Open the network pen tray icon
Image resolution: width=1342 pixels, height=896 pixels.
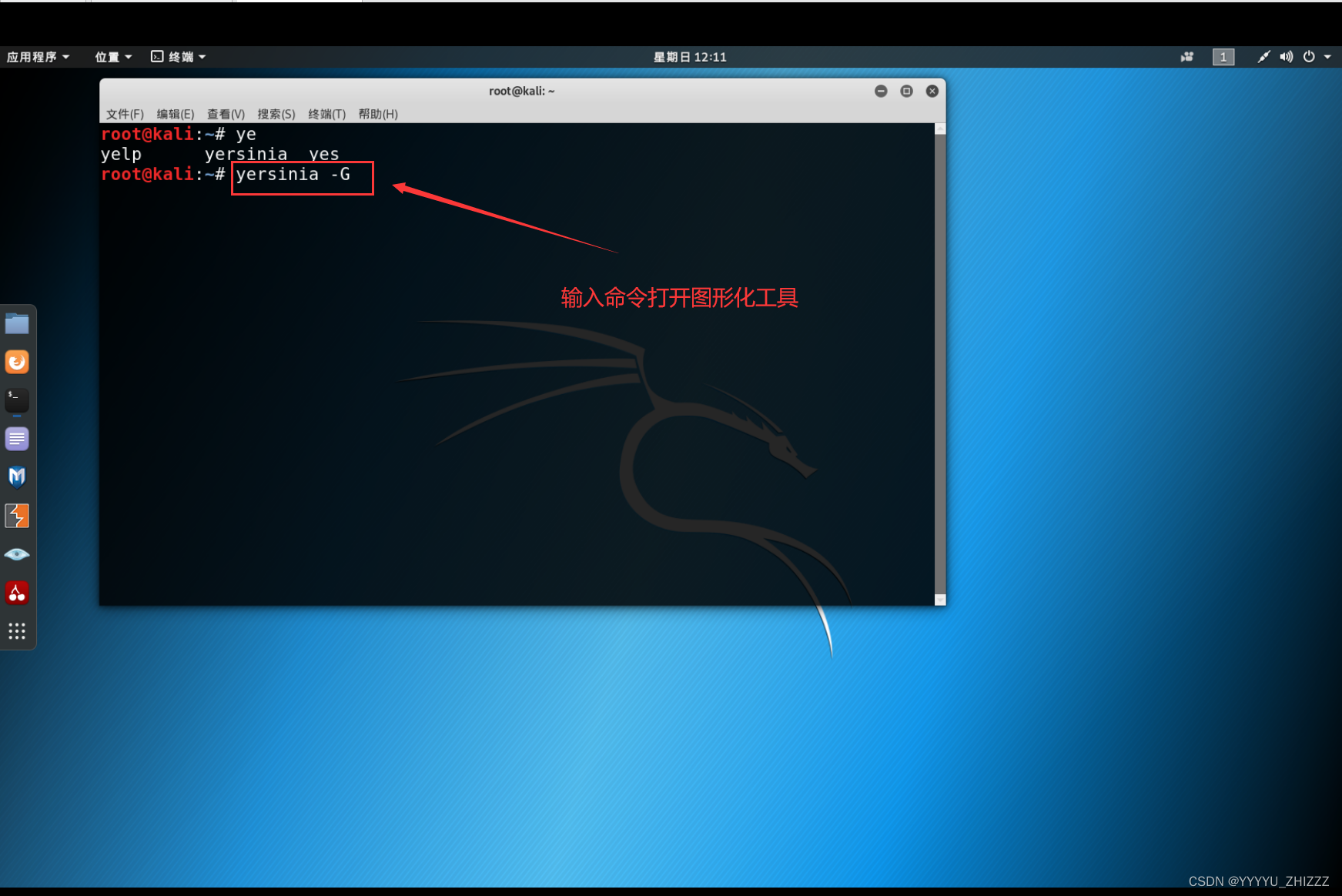[x=1263, y=57]
